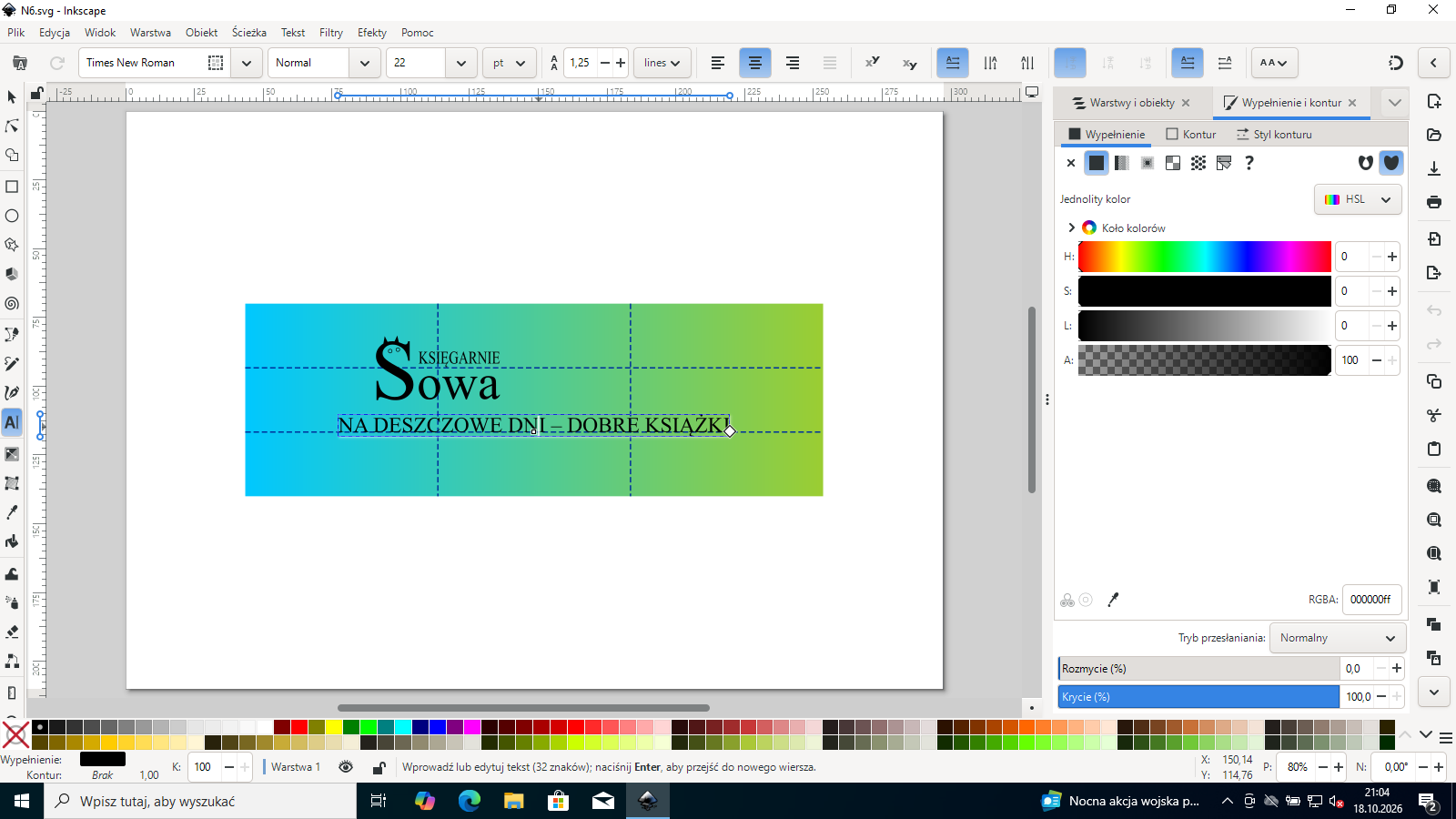Click the Krycie (%) opacity slider
1456x819 pixels.
(x=1198, y=697)
